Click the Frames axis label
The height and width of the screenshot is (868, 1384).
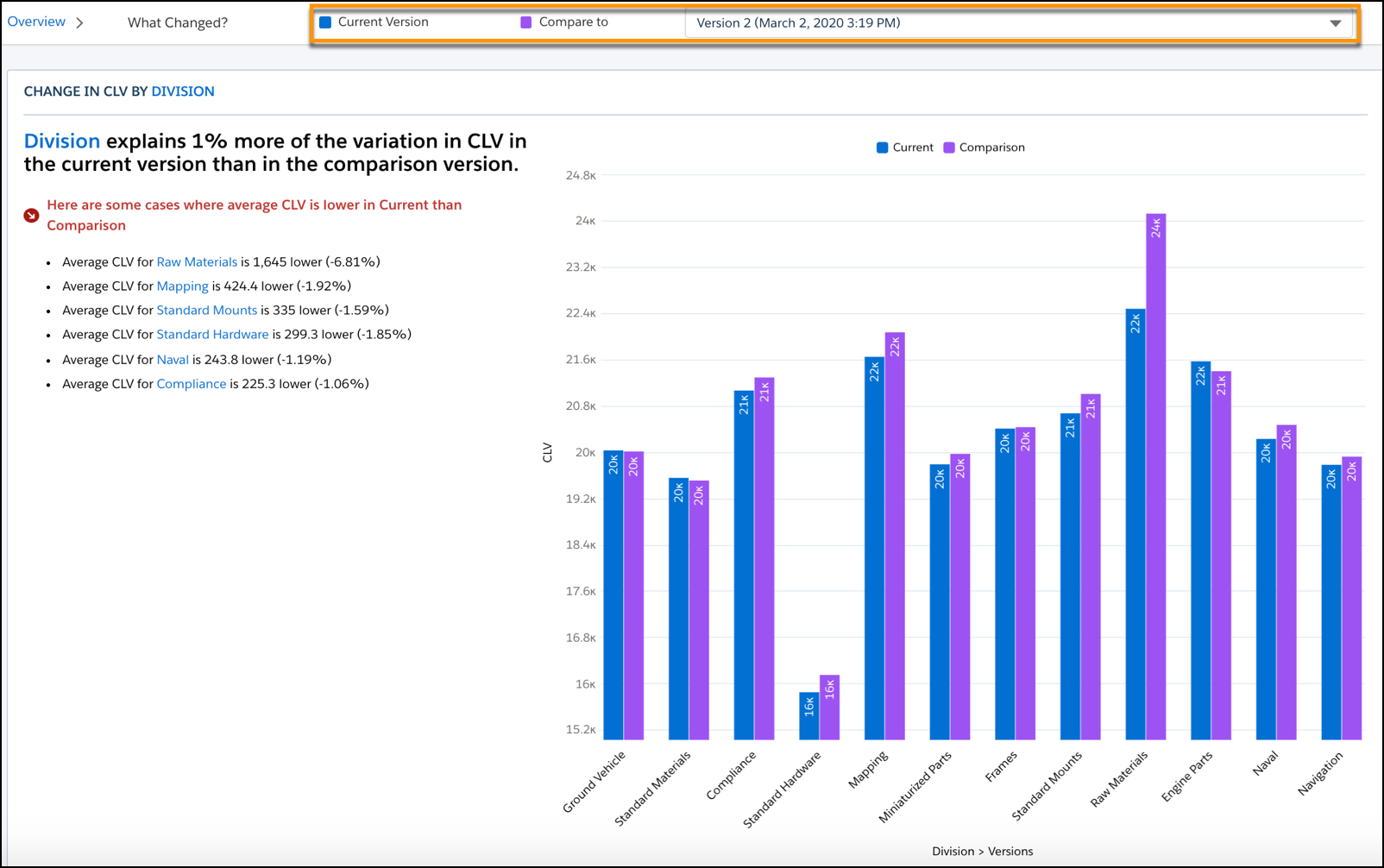pos(1001,766)
